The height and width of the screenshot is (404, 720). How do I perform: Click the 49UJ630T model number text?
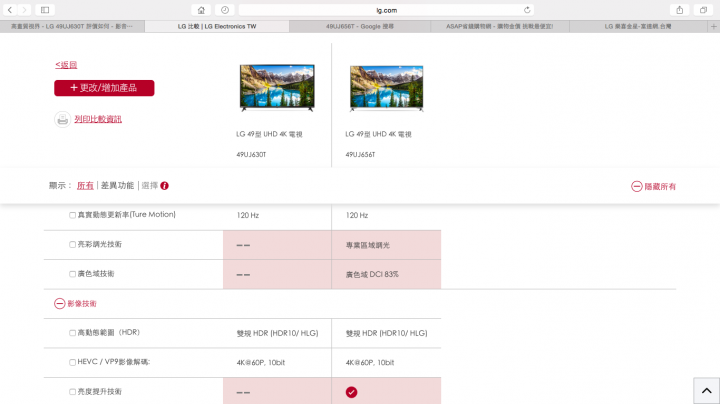[251, 155]
